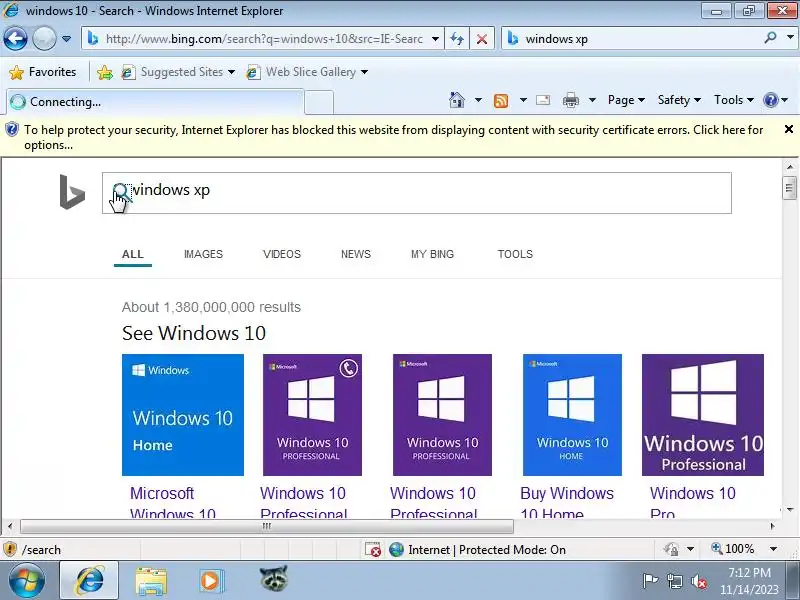
Task: Switch to the NEWS tab
Action: [x=356, y=254]
